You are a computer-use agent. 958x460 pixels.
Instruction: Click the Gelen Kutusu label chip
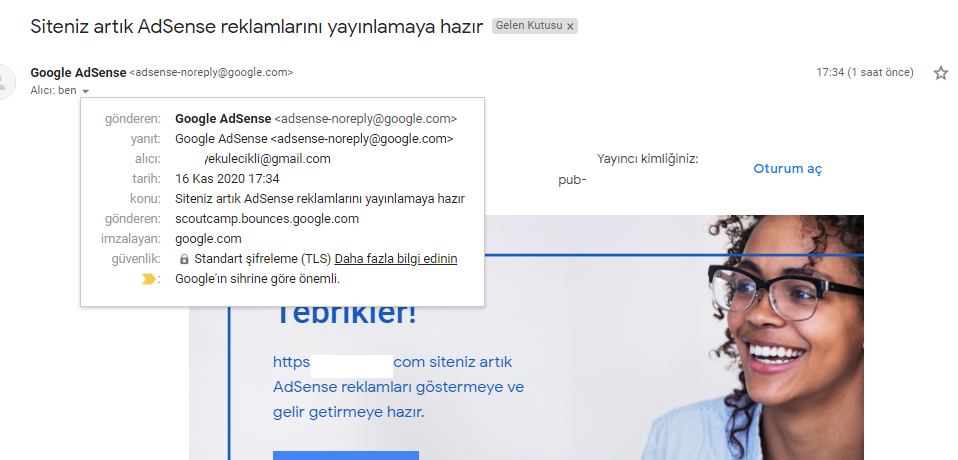coord(535,26)
